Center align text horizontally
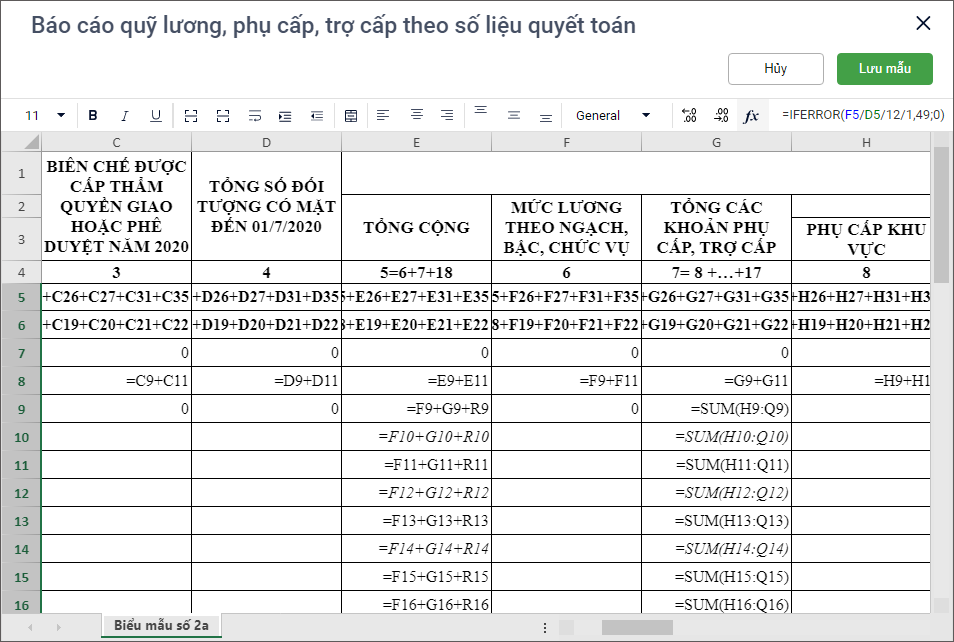 tap(417, 116)
